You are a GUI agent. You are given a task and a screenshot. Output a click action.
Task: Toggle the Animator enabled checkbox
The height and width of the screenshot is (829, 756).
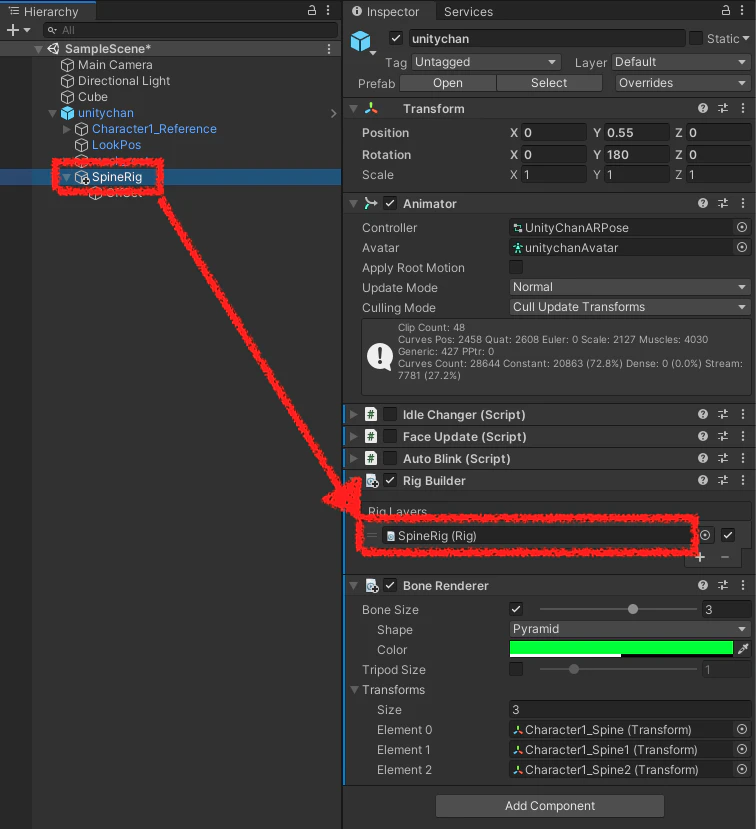click(x=390, y=203)
